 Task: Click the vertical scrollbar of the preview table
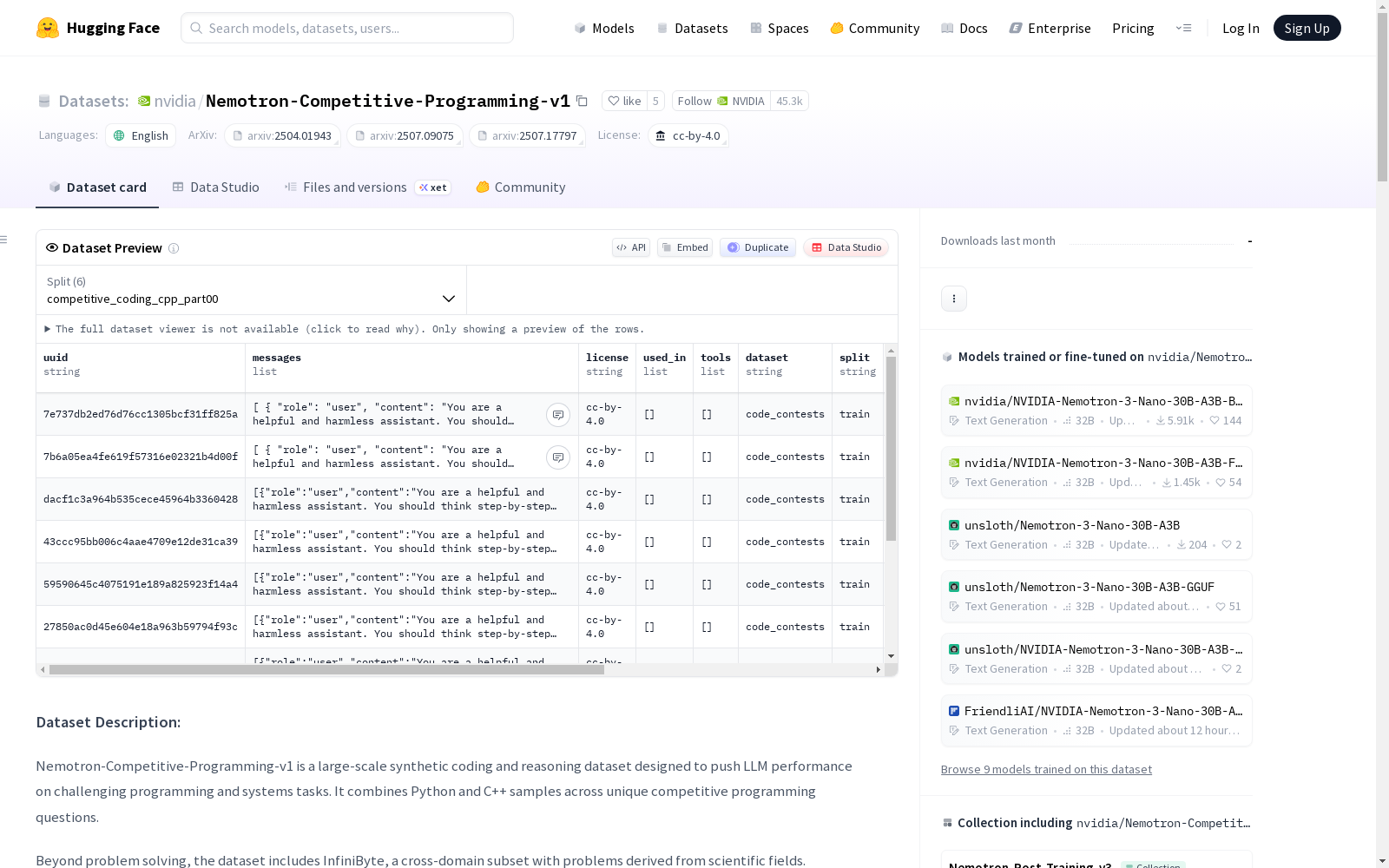click(x=891, y=449)
